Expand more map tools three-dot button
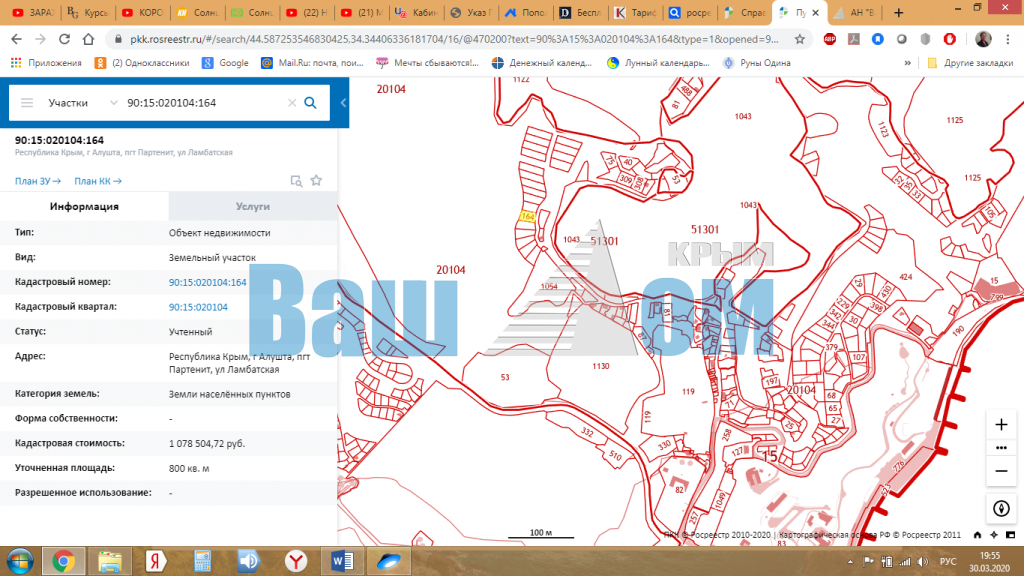 point(1001,447)
